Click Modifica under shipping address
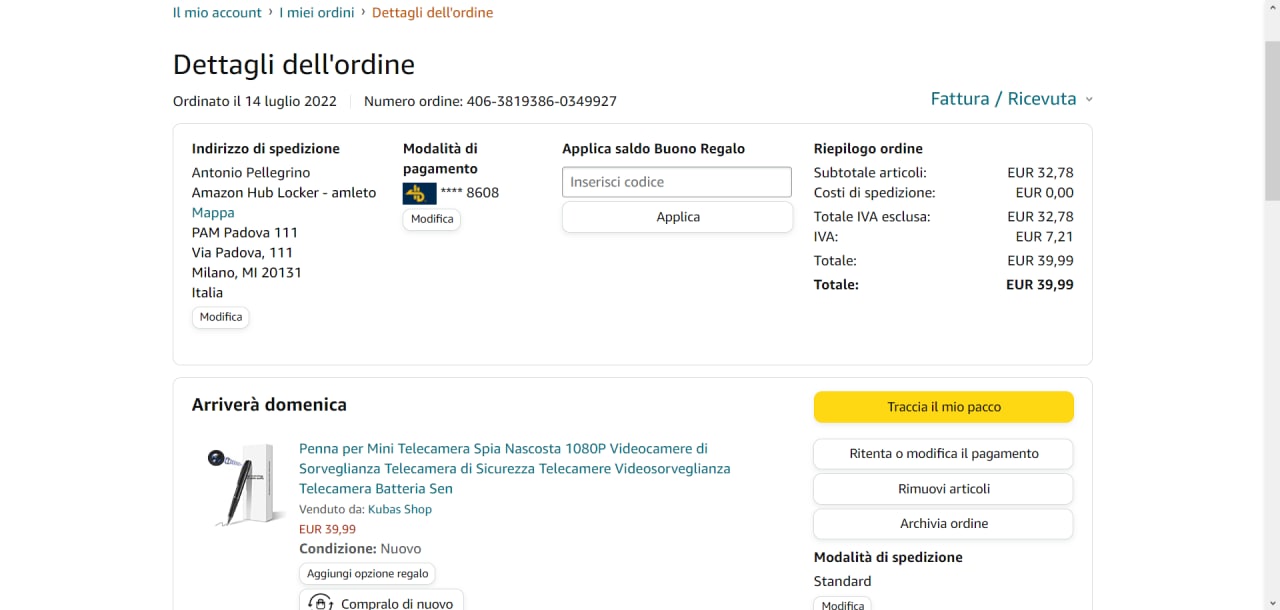The width and height of the screenshot is (1280, 610). pos(221,317)
